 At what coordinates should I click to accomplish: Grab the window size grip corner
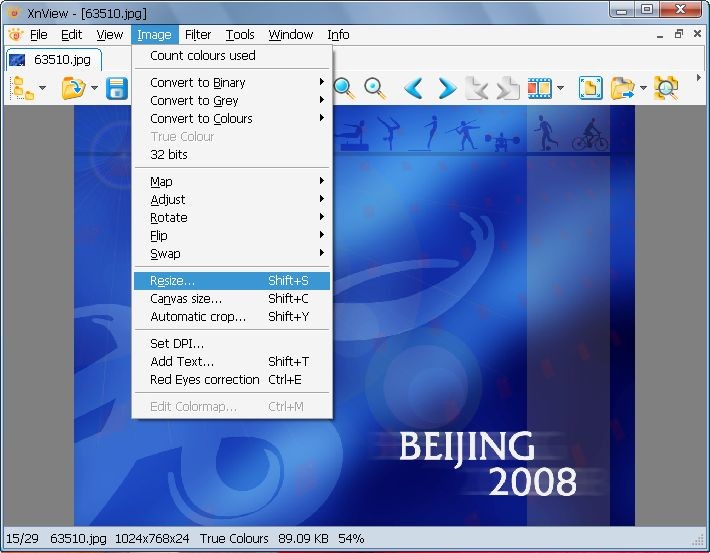(x=698, y=541)
